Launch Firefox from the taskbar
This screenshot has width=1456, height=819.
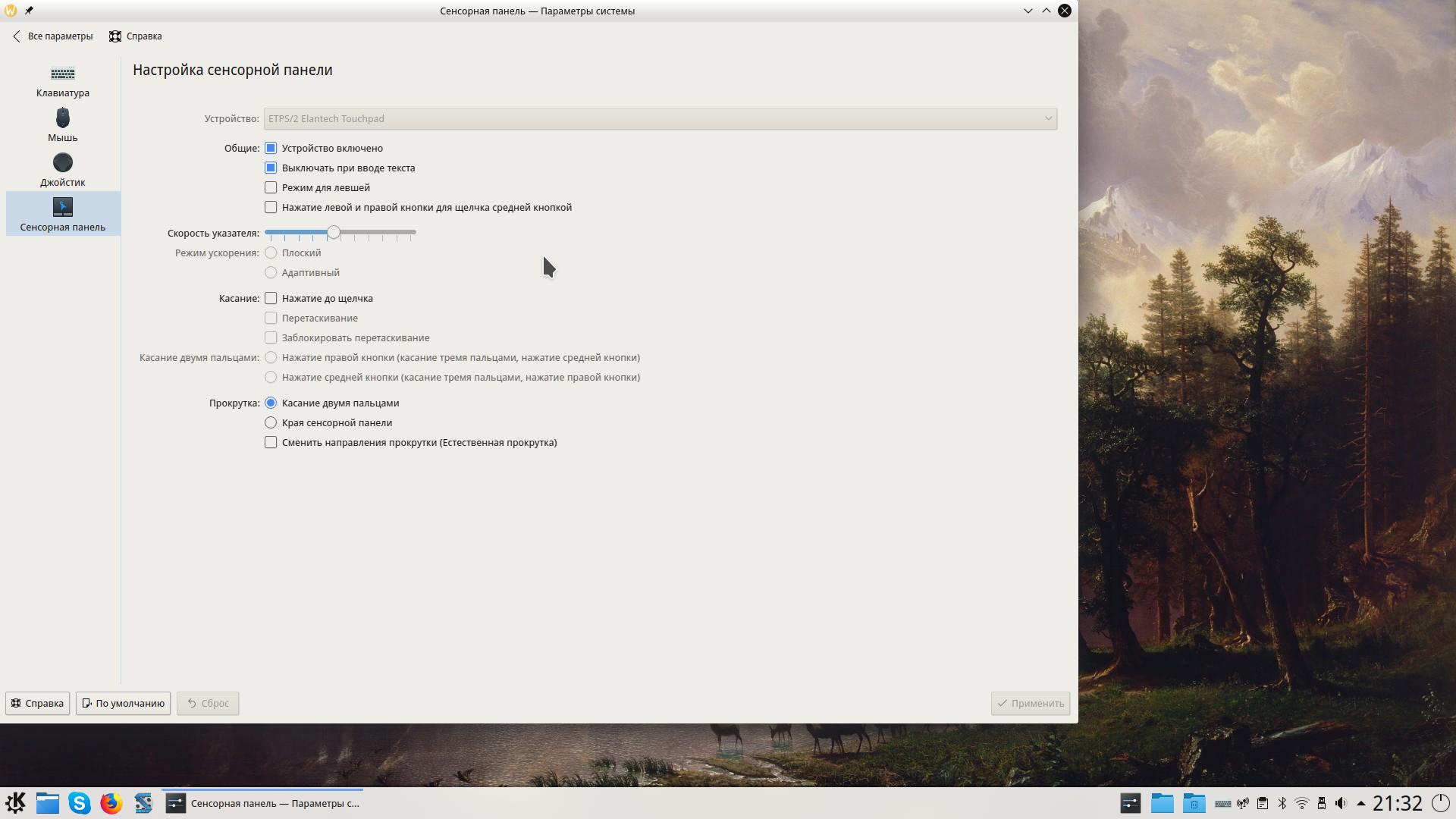[x=111, y=803]
